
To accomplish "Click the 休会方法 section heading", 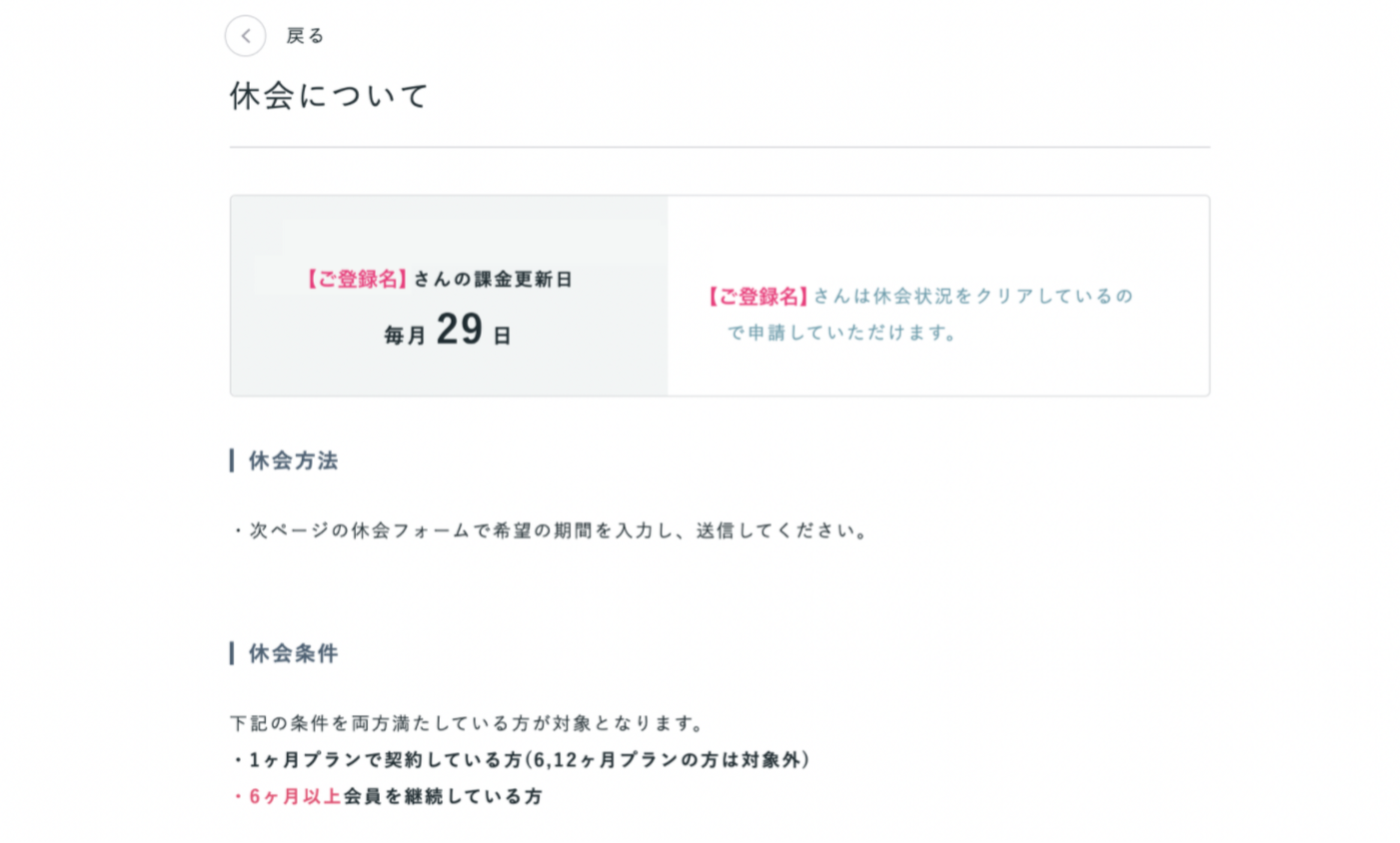I will pos(293,460).
